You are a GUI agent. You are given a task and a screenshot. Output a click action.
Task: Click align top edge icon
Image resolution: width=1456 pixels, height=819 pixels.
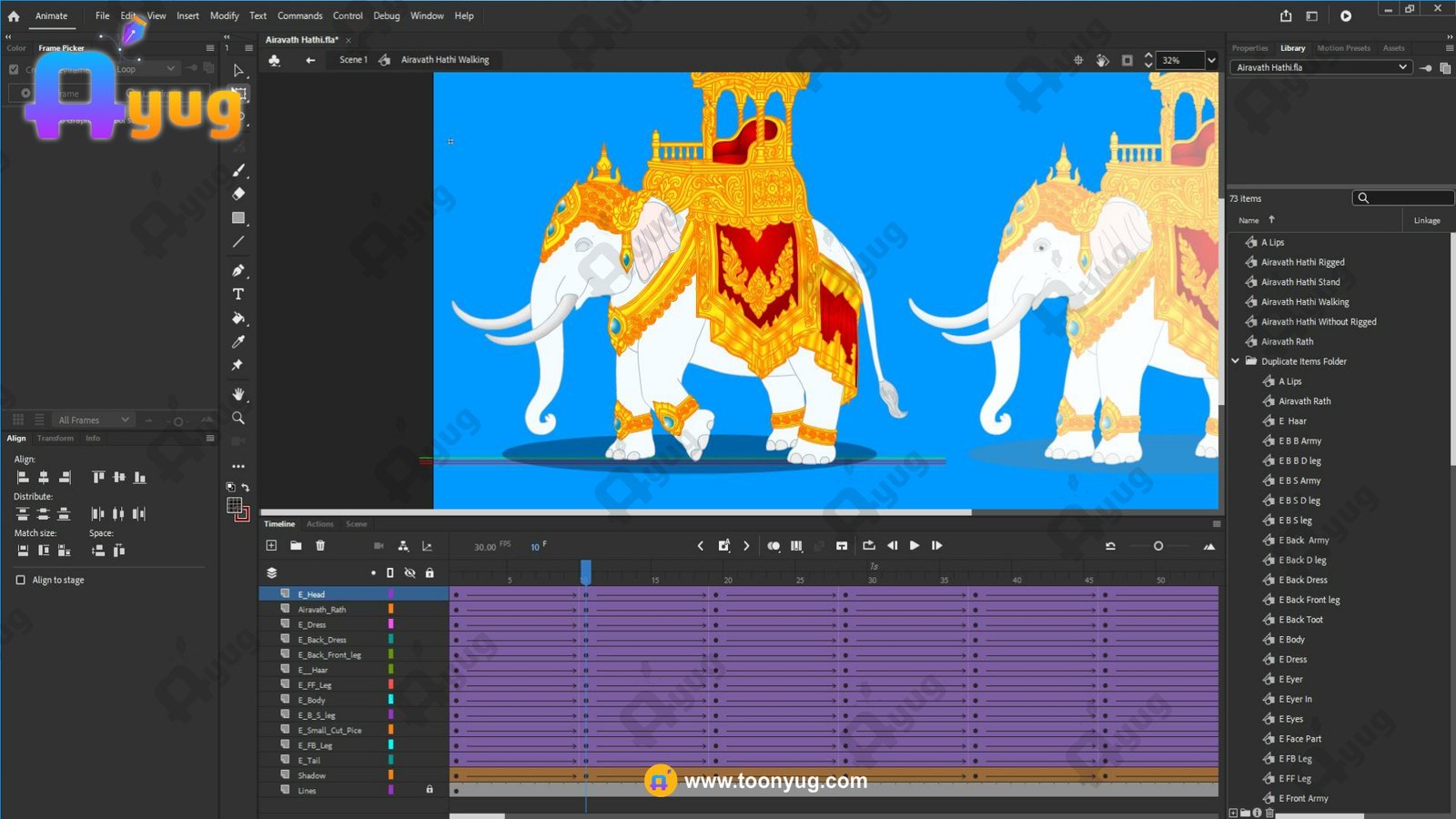pyautogui.click(x=98, y=477)
